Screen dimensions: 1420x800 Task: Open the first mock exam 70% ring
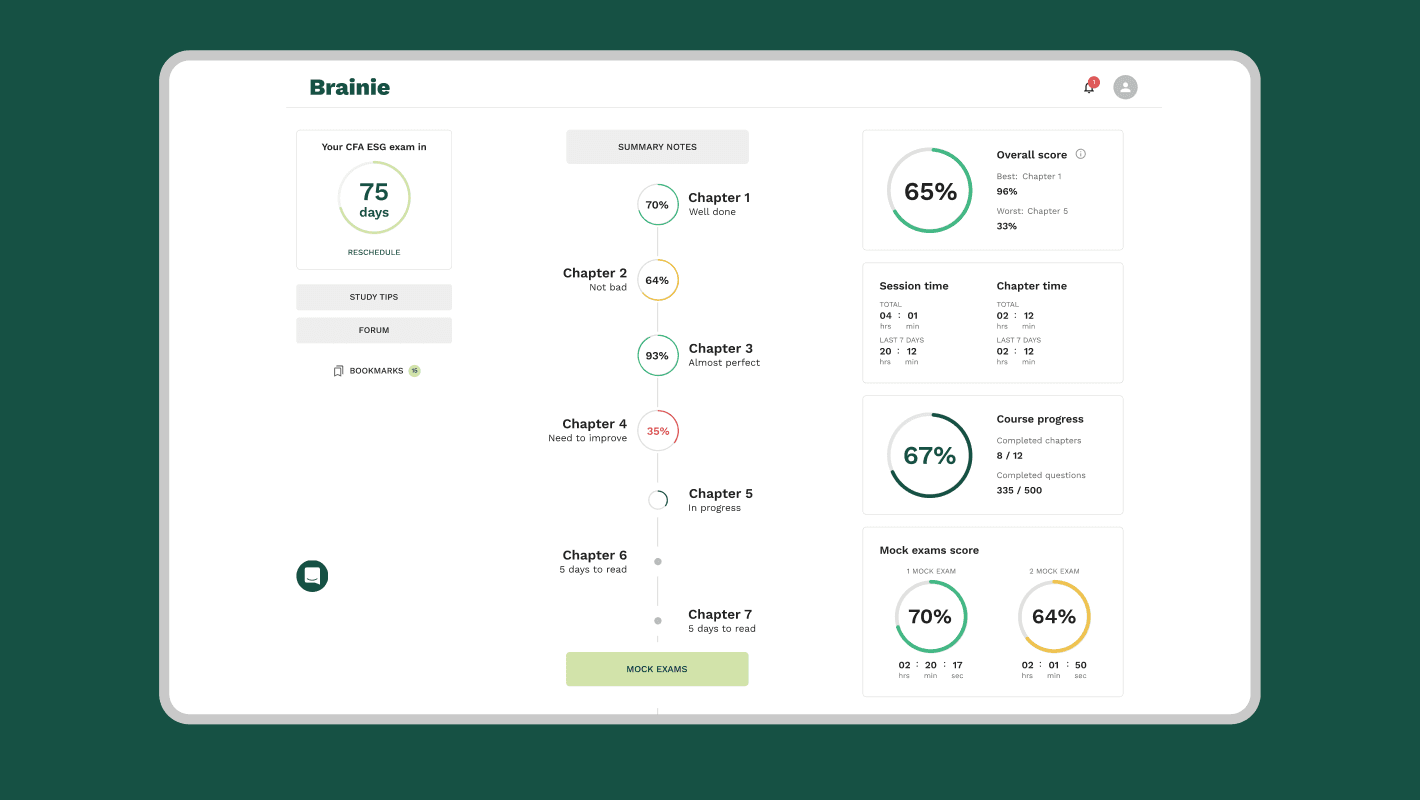pos(931,617)
